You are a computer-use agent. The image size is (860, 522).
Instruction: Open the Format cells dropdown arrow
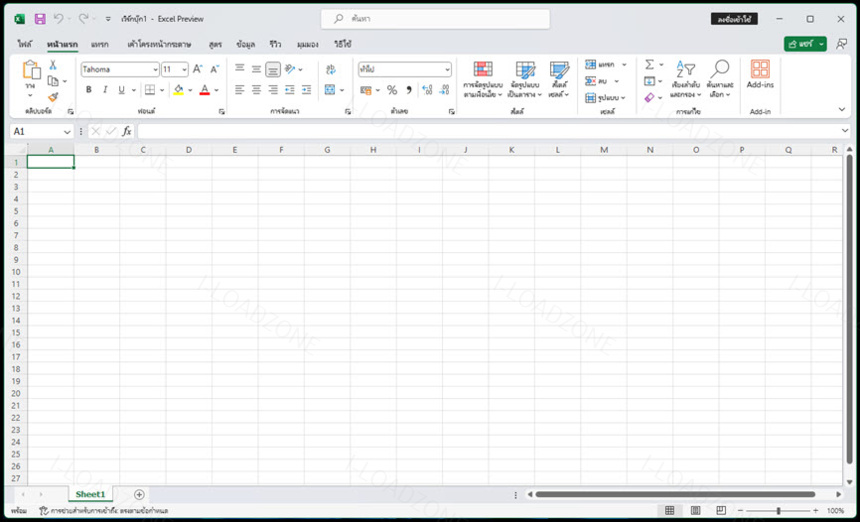click(x=623, y=98)
